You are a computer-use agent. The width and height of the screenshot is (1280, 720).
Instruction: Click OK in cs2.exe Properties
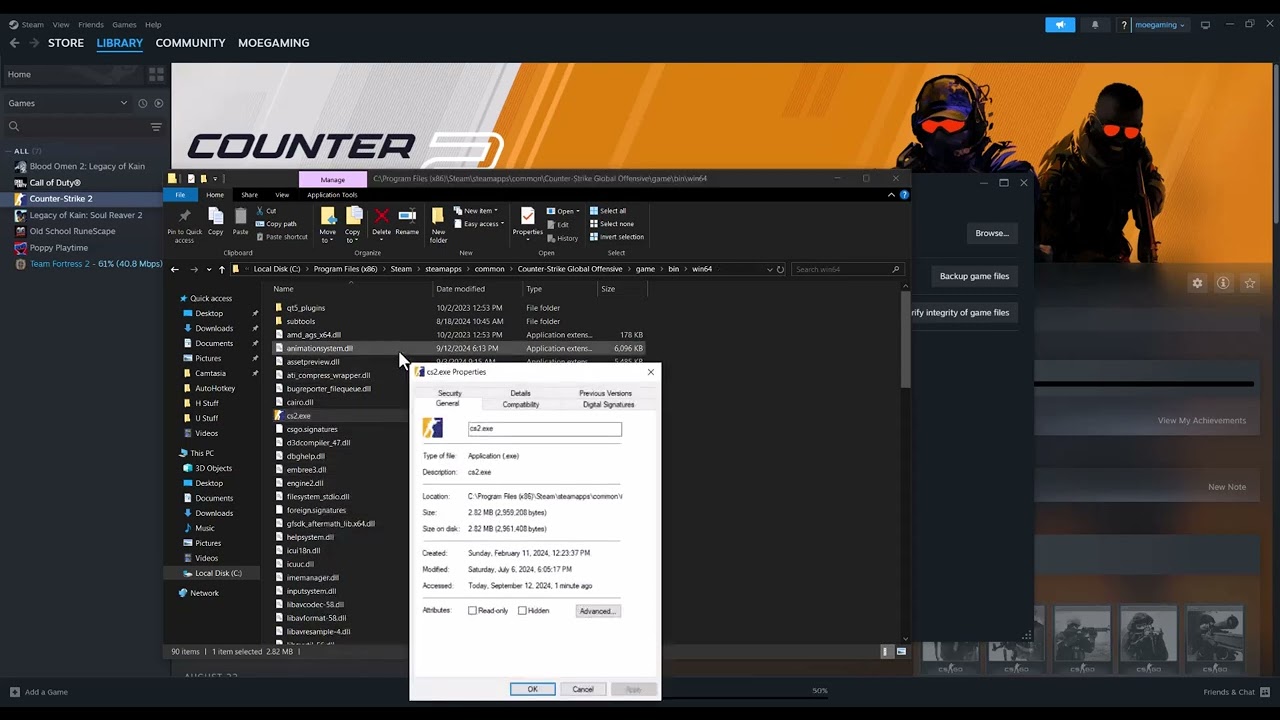click(532, 689)
